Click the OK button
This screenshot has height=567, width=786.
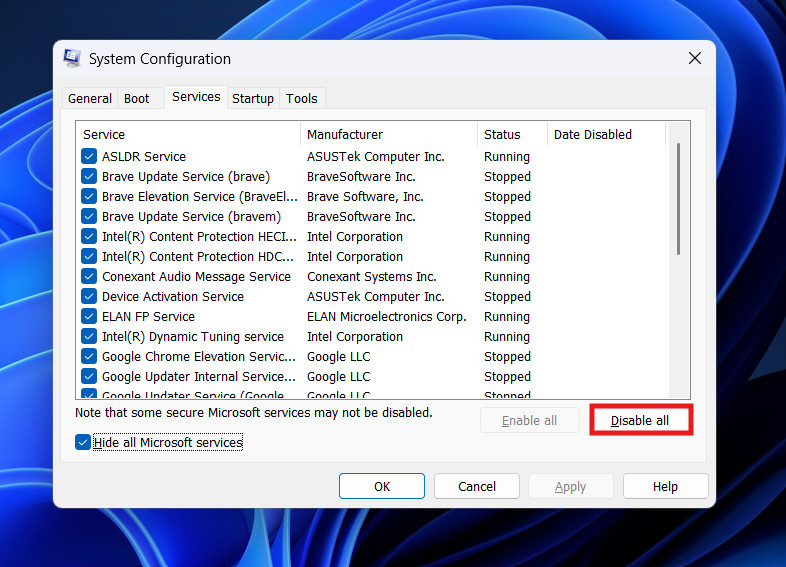[x=382, y=487]
